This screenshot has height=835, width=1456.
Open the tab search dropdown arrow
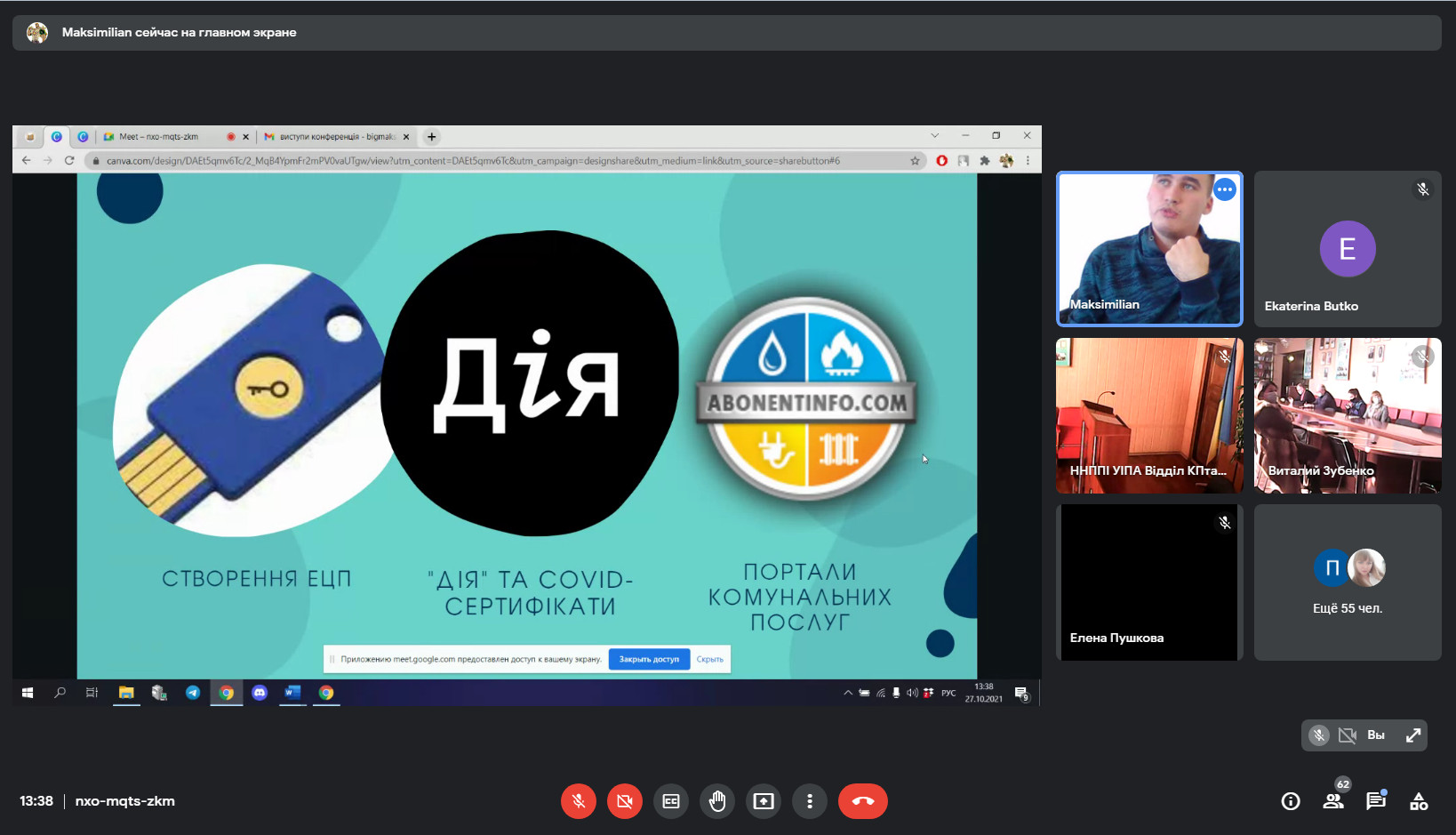(x=935, y=136)
